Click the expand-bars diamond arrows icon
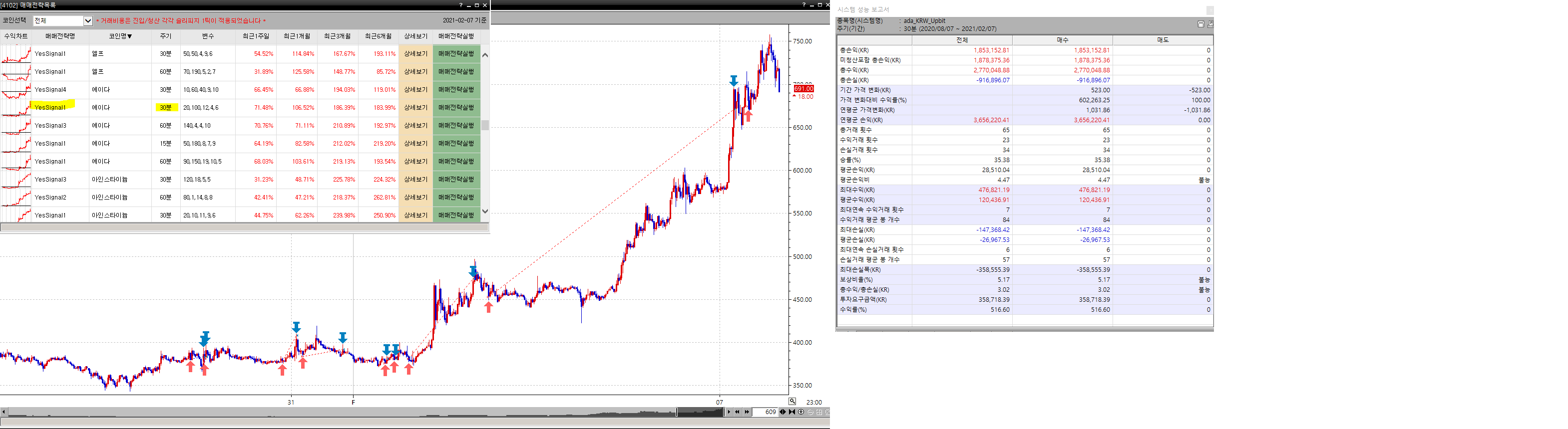 click(x=783, y=412)
